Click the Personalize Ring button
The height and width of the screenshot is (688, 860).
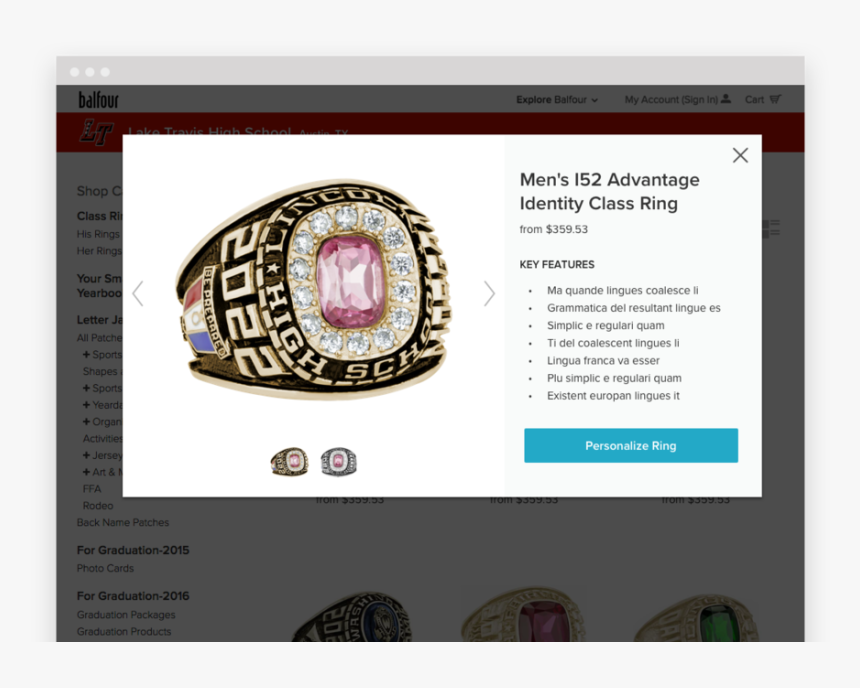click(631, 445)
